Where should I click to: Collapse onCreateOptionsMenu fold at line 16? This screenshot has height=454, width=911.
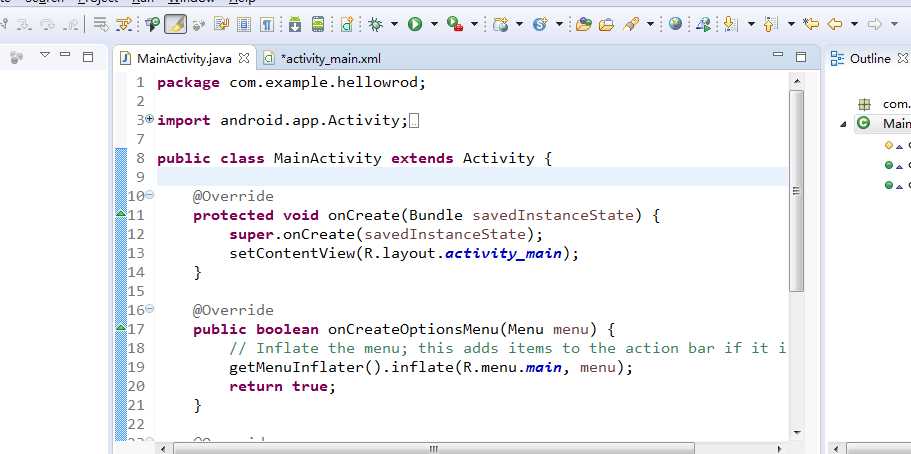click(149, 309)
